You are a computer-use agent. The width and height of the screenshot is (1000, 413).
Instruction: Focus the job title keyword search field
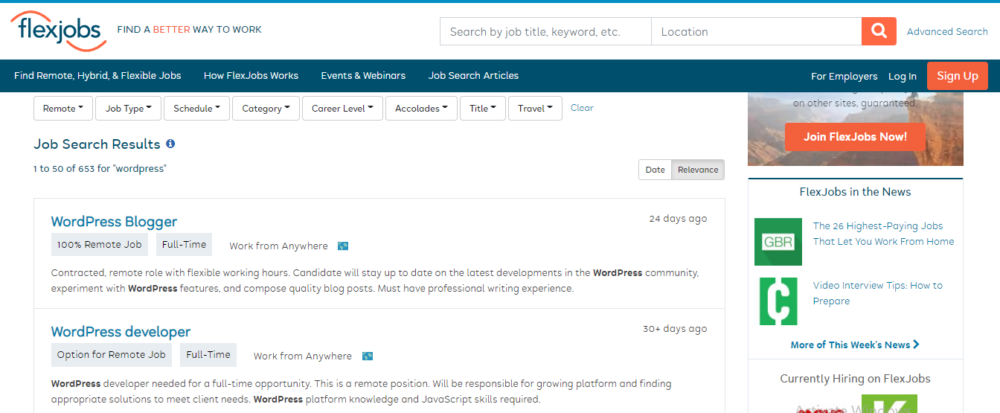[545, 31]
